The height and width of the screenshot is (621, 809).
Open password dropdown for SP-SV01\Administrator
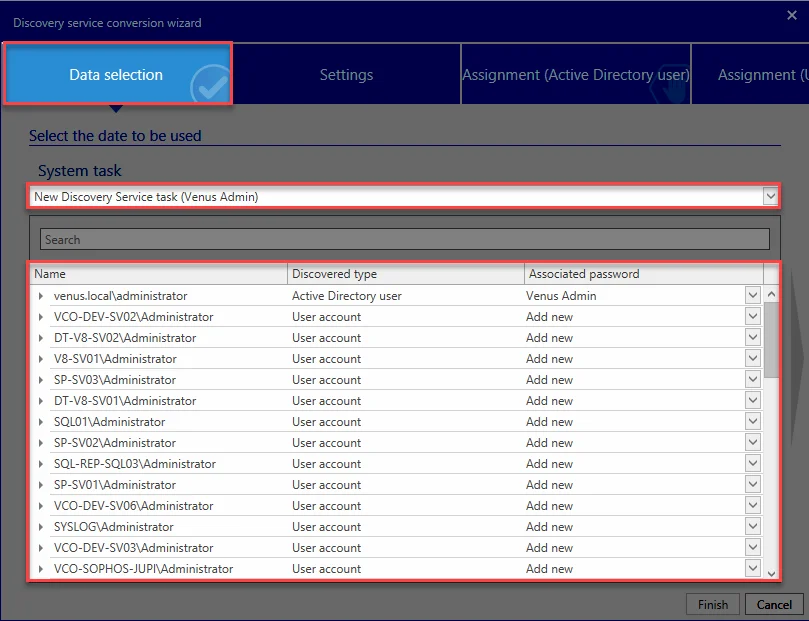(753, 484)
